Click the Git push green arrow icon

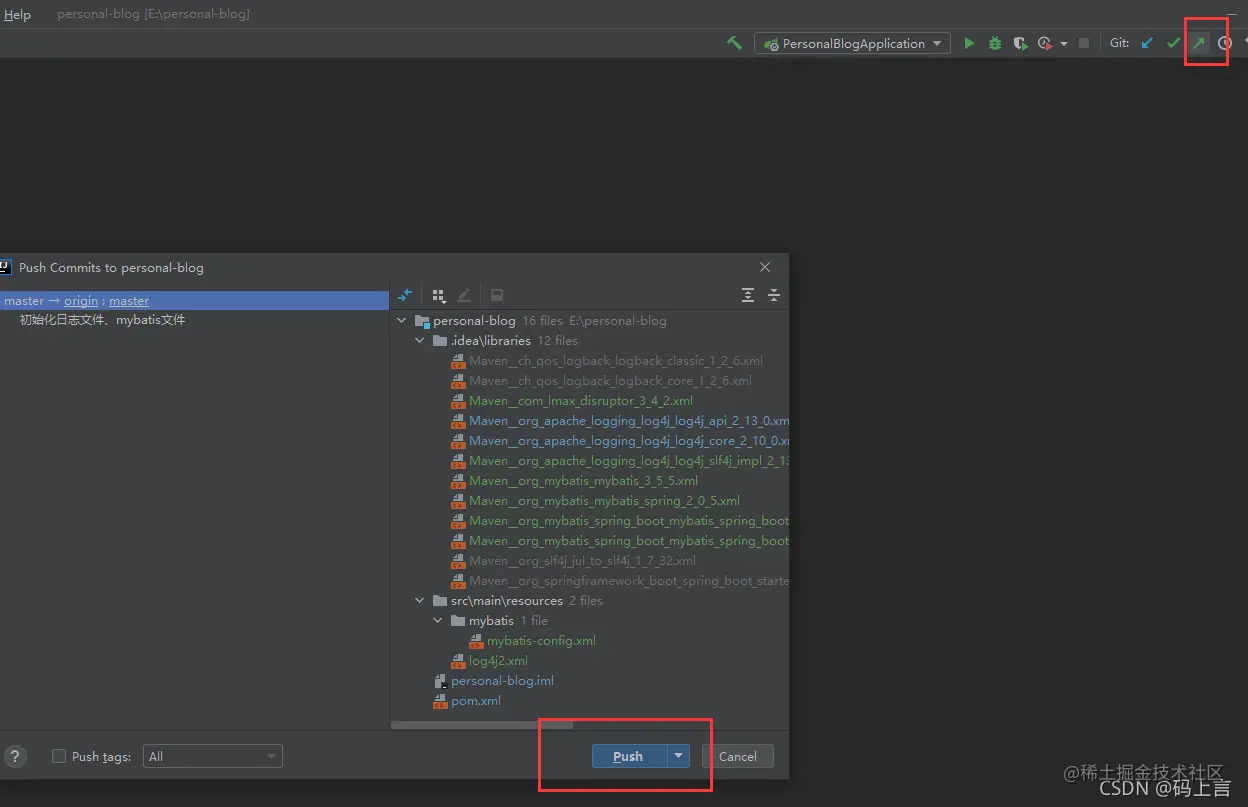(x=1198, y=43)
